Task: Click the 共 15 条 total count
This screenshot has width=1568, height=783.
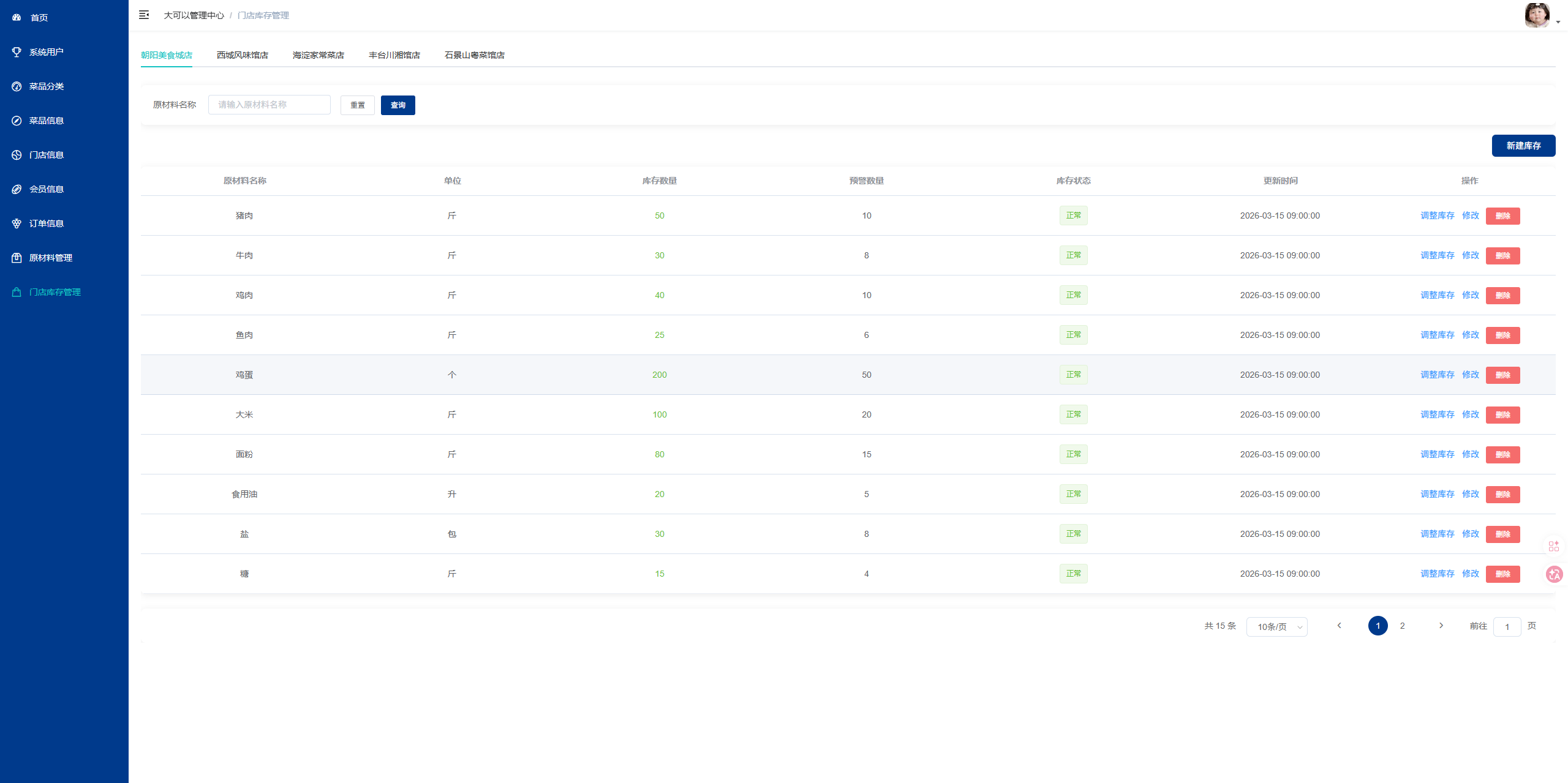Action: (1220, 626)
